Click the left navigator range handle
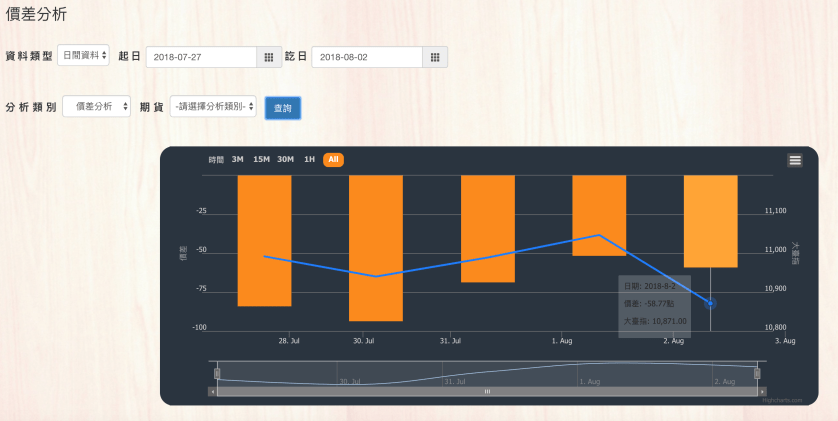Image resolution: width=838 pixels, height=421 pixels. 217,373
